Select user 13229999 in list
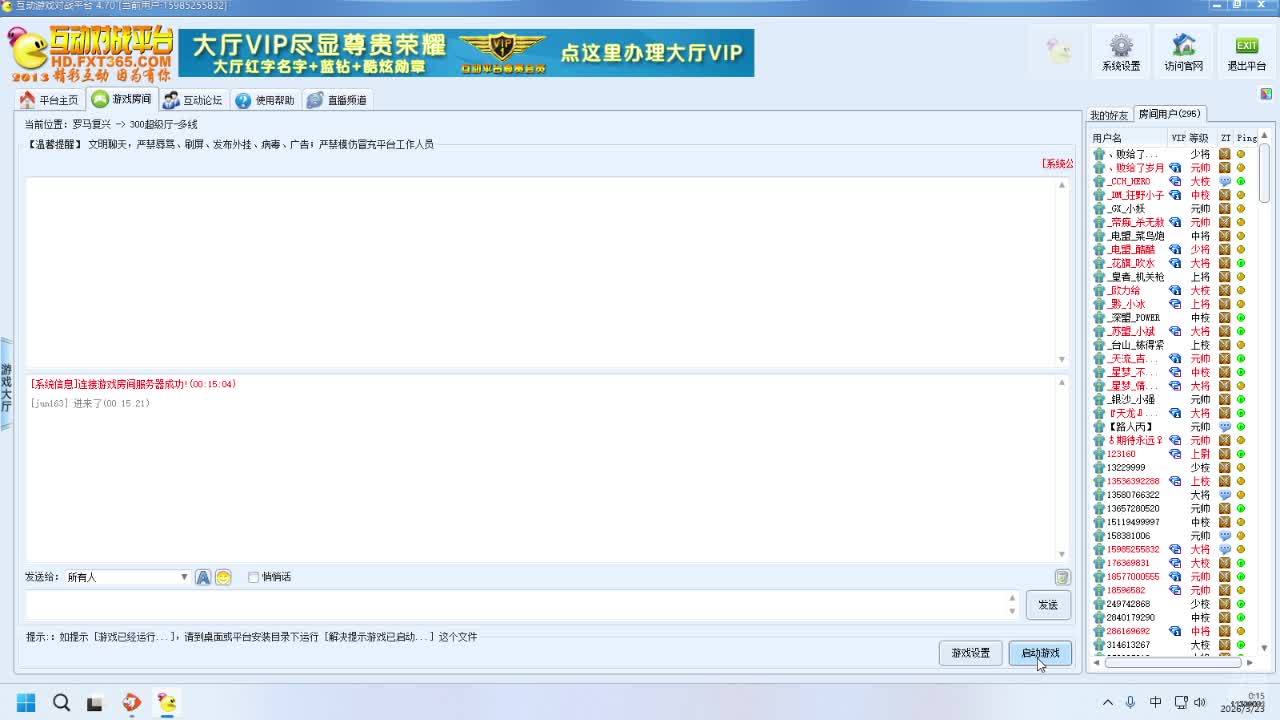This screenshot has width=1280, height=720. [1126, 467]
